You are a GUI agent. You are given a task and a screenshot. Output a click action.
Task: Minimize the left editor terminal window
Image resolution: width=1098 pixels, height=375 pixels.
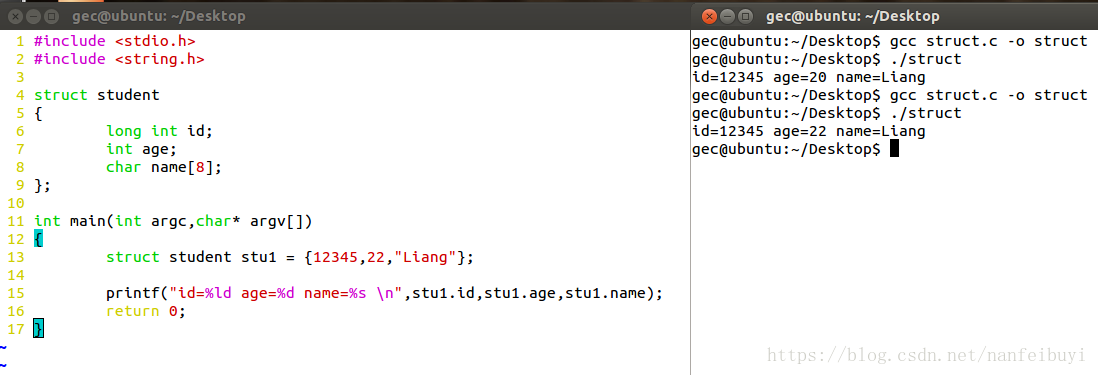[x=33, y=15]
